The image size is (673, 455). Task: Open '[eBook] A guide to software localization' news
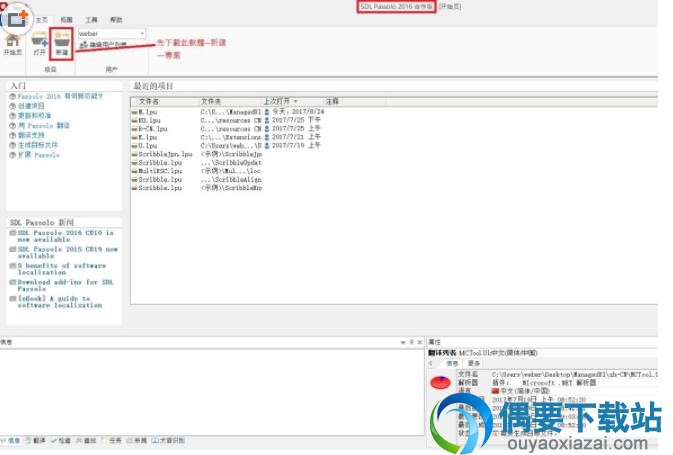[x=60, y=302]
